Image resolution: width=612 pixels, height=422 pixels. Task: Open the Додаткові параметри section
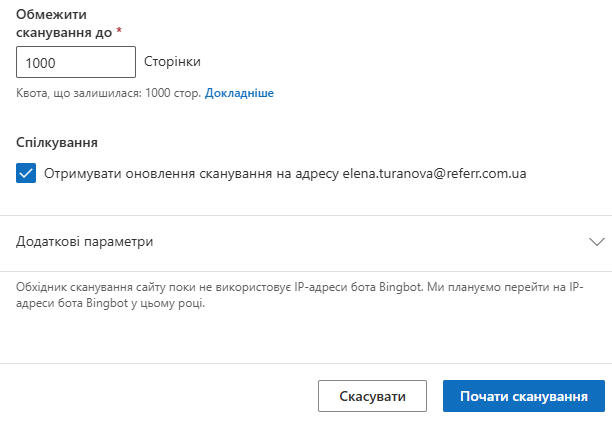coord(85,242)
